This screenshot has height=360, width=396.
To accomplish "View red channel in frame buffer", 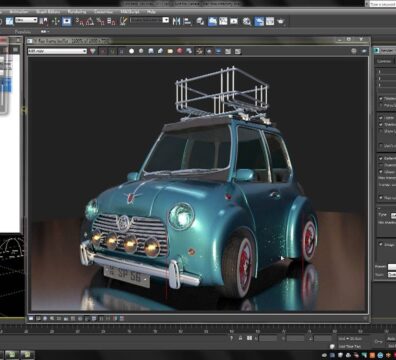I will pyautogui.click(x=104, y=51).
